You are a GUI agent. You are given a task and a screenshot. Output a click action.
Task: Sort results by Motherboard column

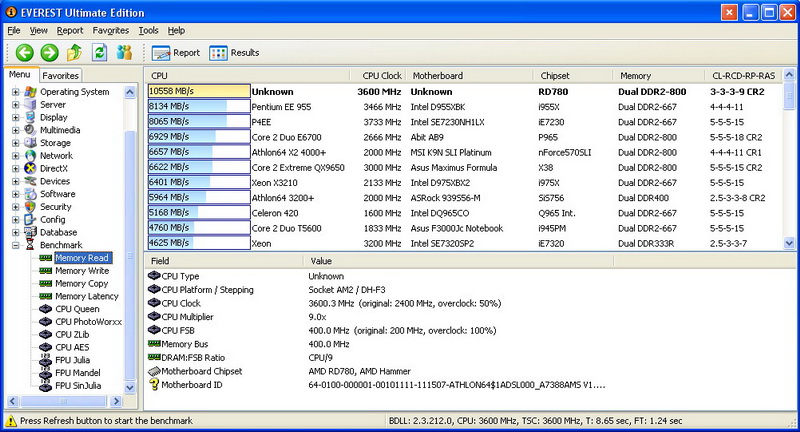[468, 75]
